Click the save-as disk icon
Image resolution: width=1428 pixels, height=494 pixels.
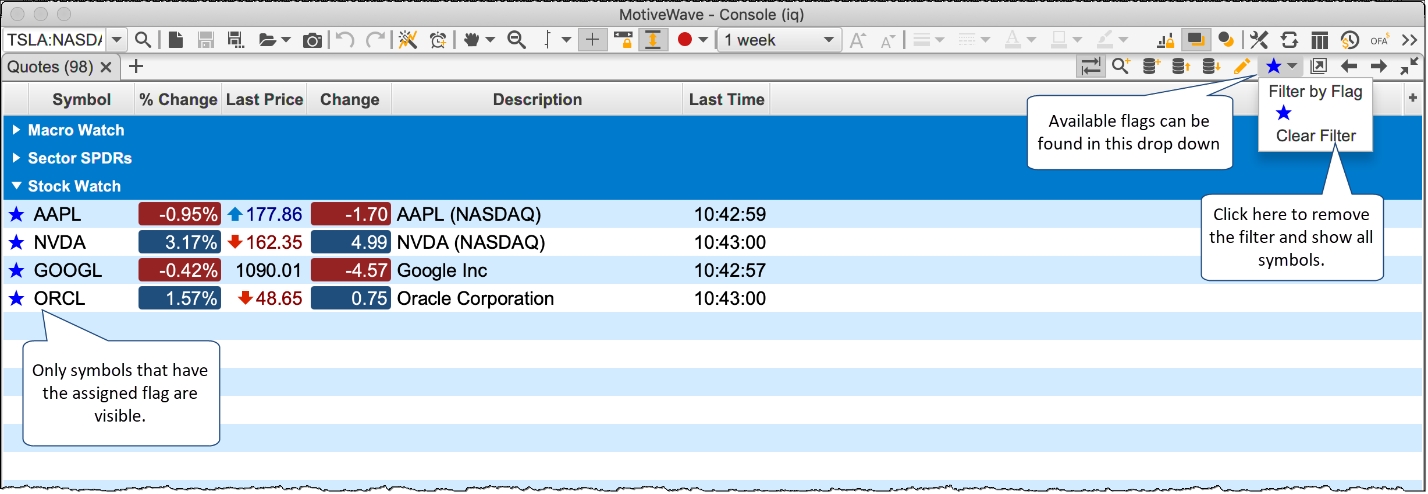236,40
